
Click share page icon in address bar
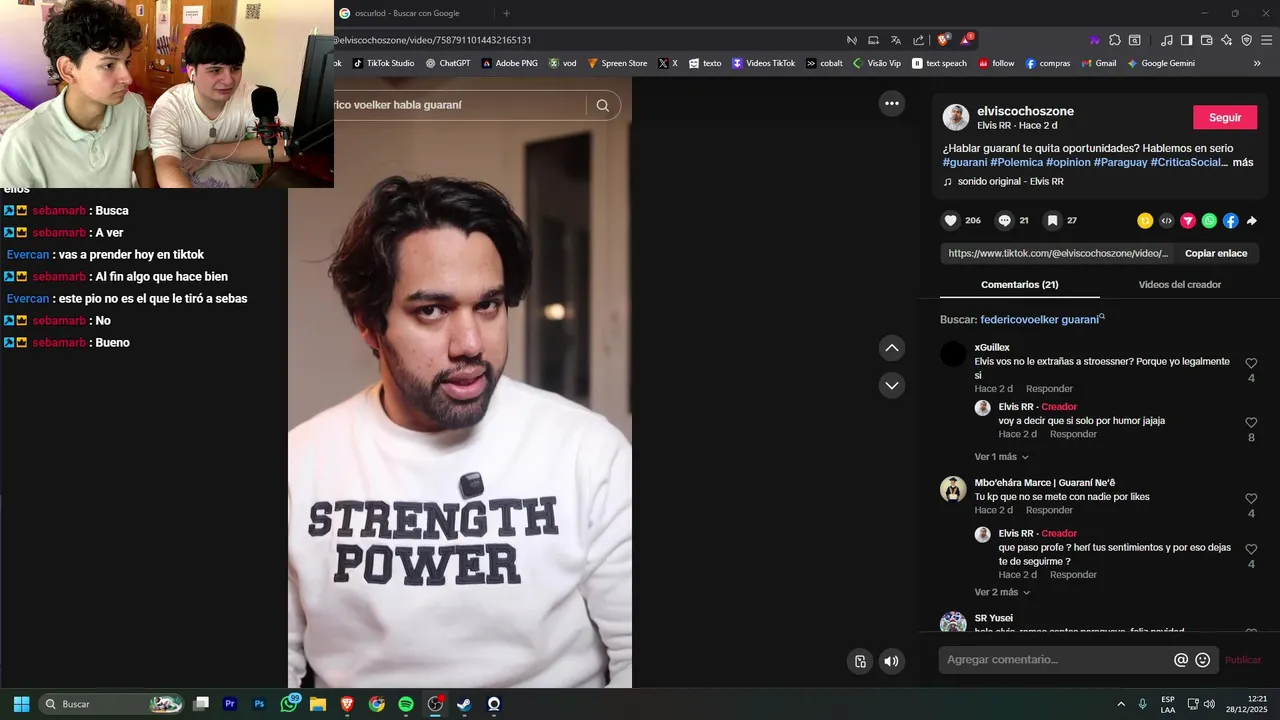tap(919, 40)
